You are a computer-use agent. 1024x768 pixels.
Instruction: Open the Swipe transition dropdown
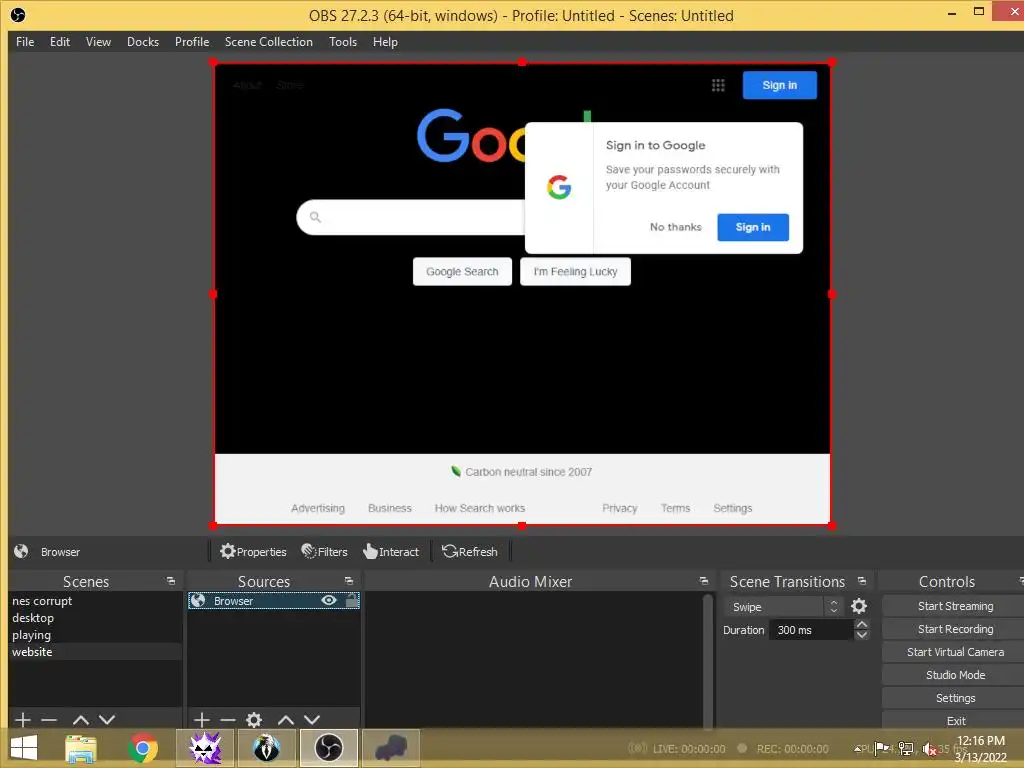tap(784, 607)
